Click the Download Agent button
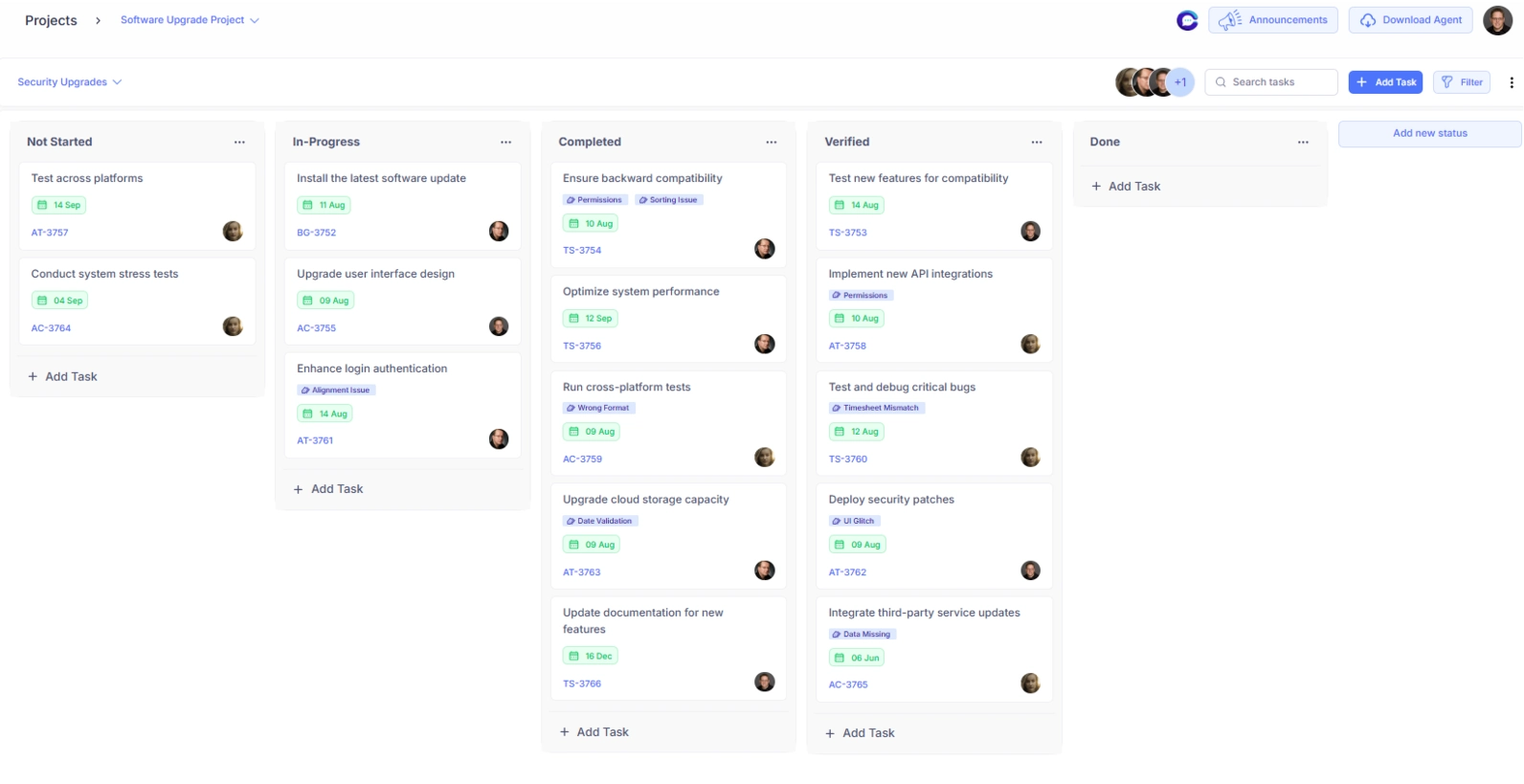 (x=1410, y=20)
